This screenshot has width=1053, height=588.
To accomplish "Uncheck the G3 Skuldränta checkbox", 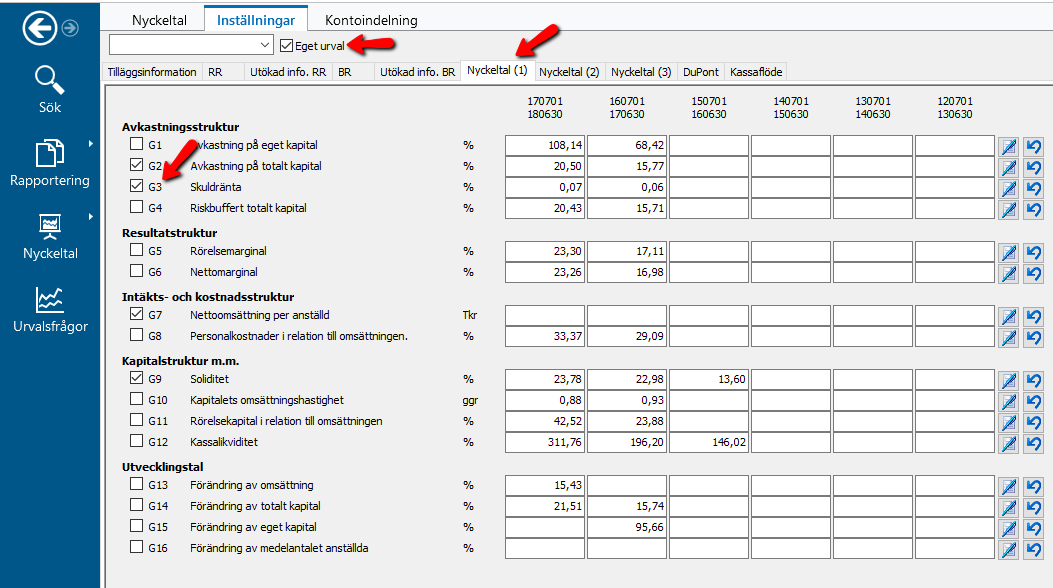I will point(136,186).
